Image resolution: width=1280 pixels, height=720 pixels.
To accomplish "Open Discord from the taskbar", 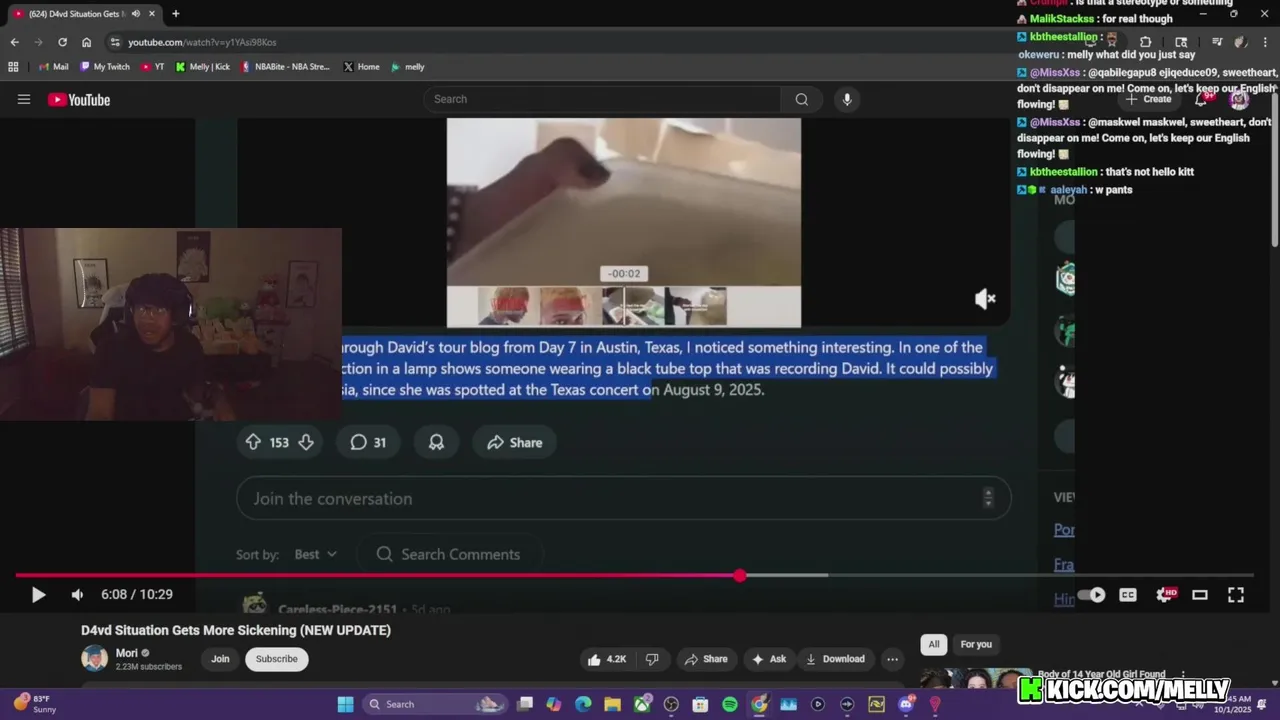I will (906, 704).
